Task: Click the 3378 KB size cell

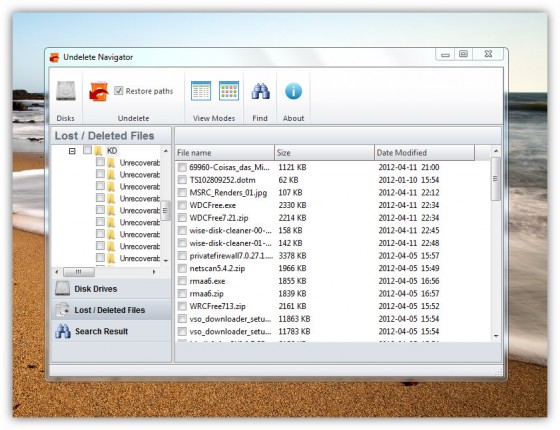Action: tap(292, 256)
